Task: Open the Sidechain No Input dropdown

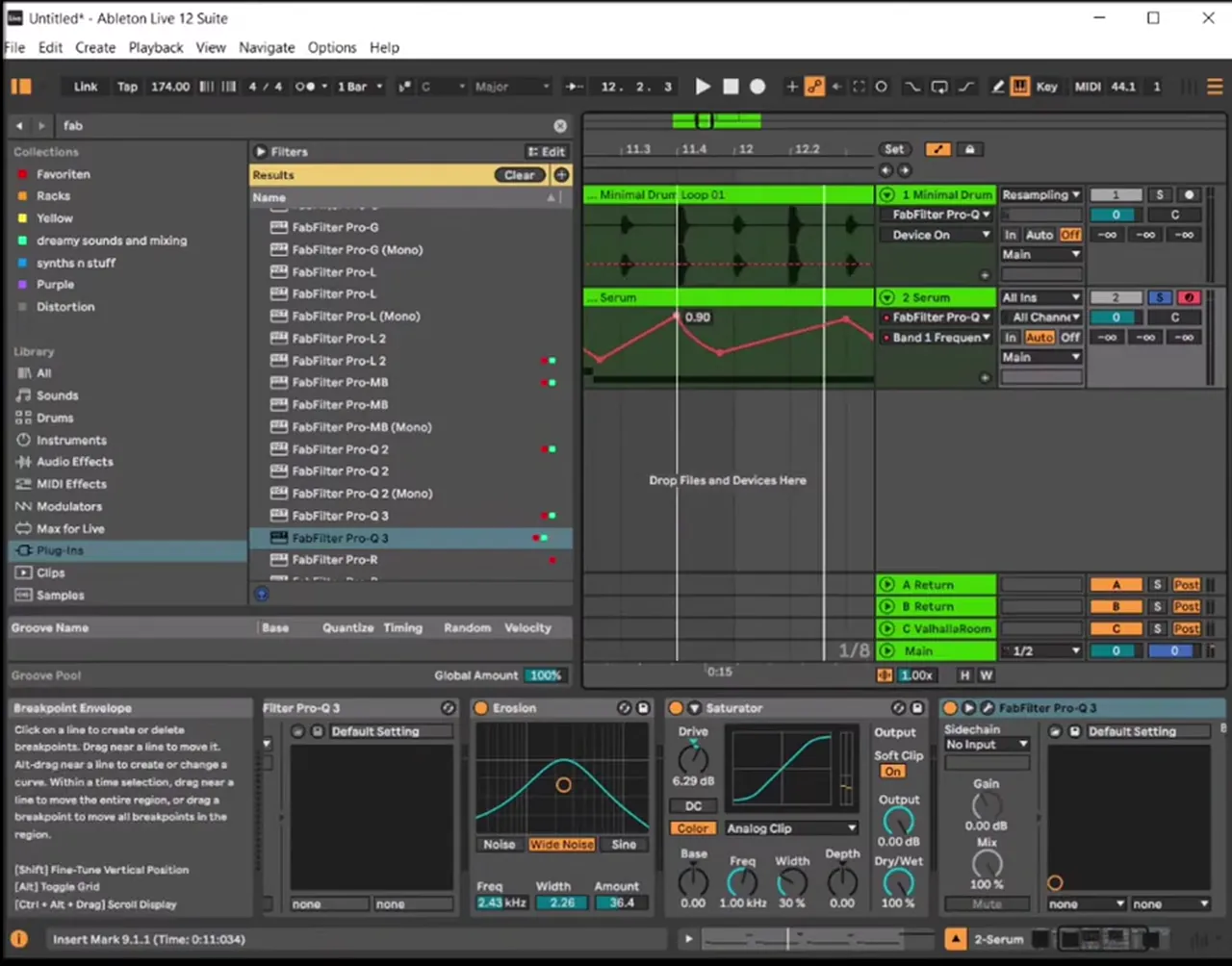Action: click(x=987, y=745)
